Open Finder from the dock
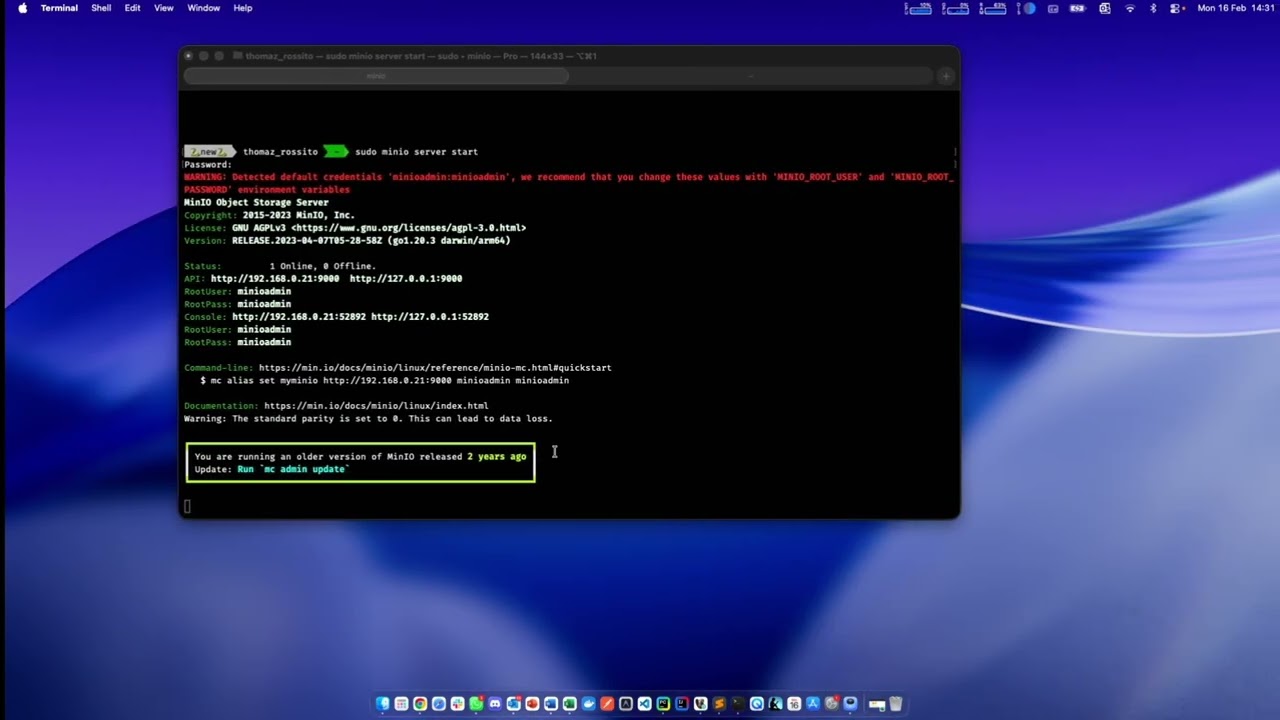Viewport: 1280px width, 720px height. pos(383,704)
